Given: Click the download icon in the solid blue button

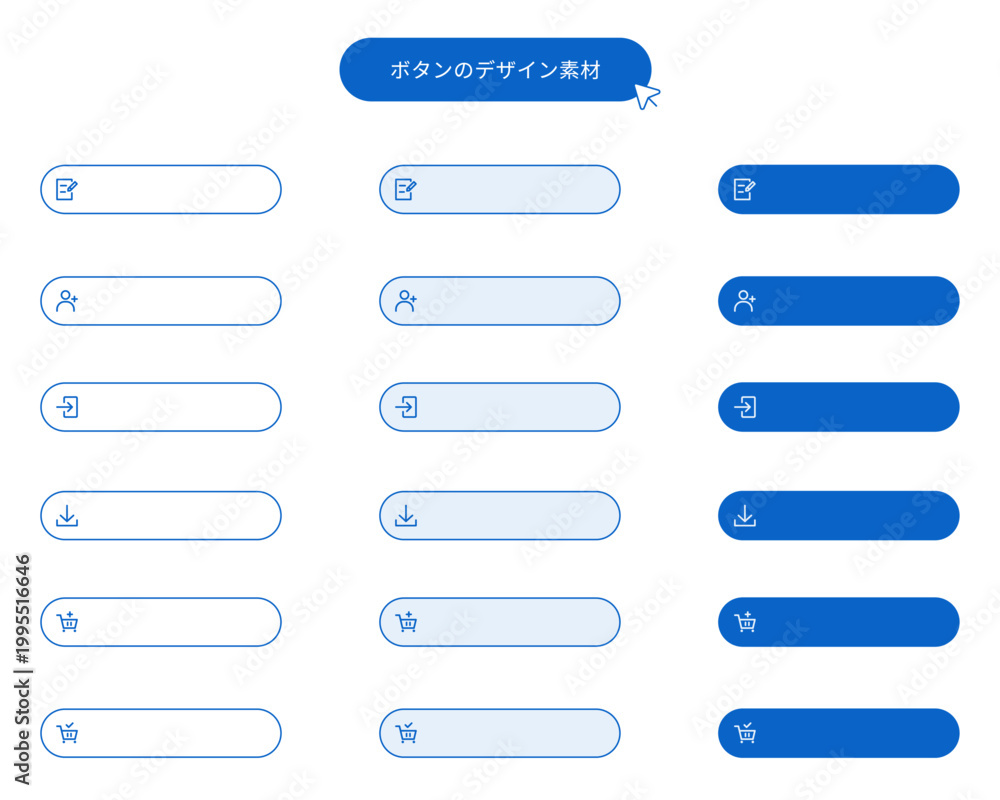Looking at the screenshot, I should tap(744, 515).
